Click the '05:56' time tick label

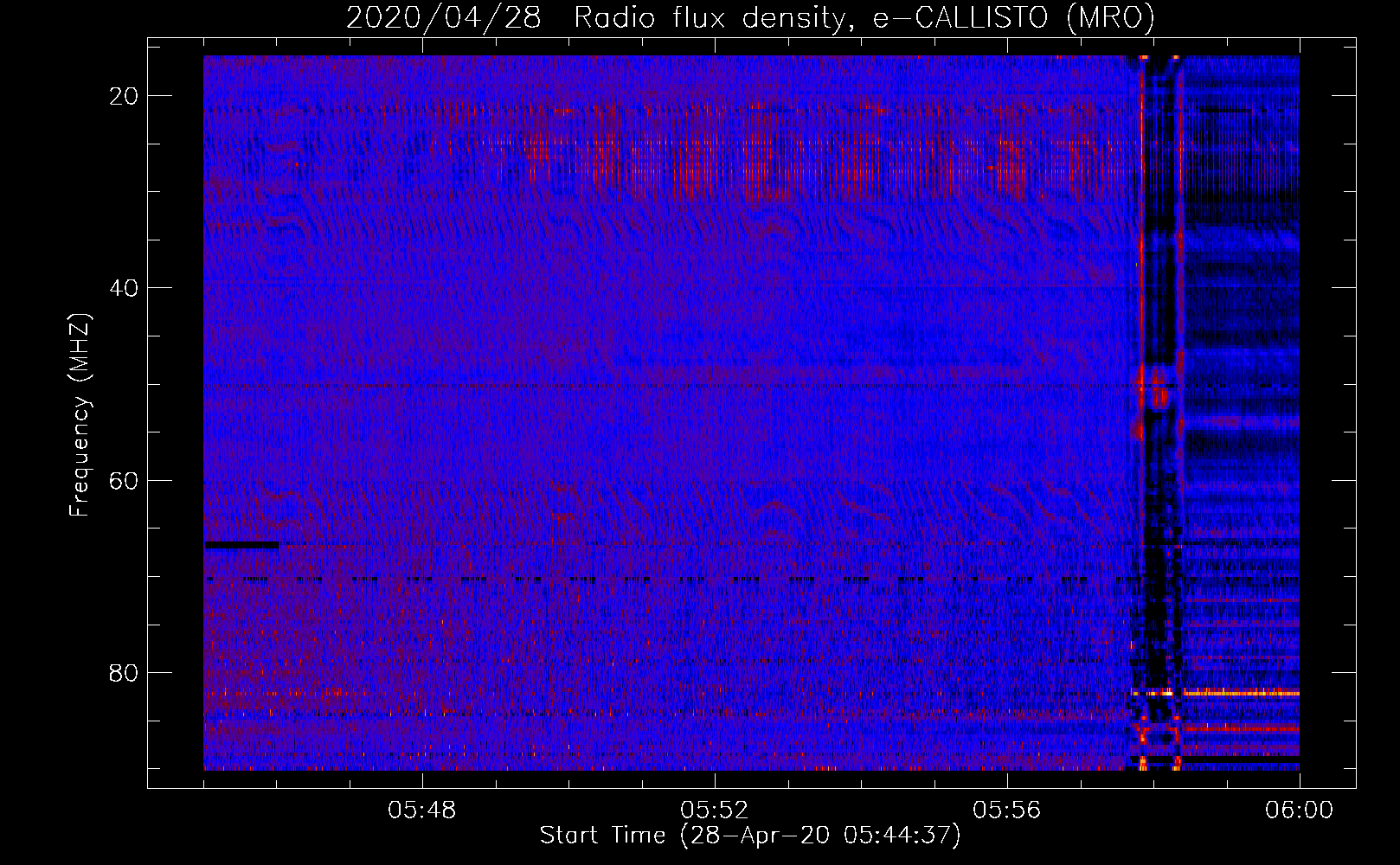pos(1007,811)
